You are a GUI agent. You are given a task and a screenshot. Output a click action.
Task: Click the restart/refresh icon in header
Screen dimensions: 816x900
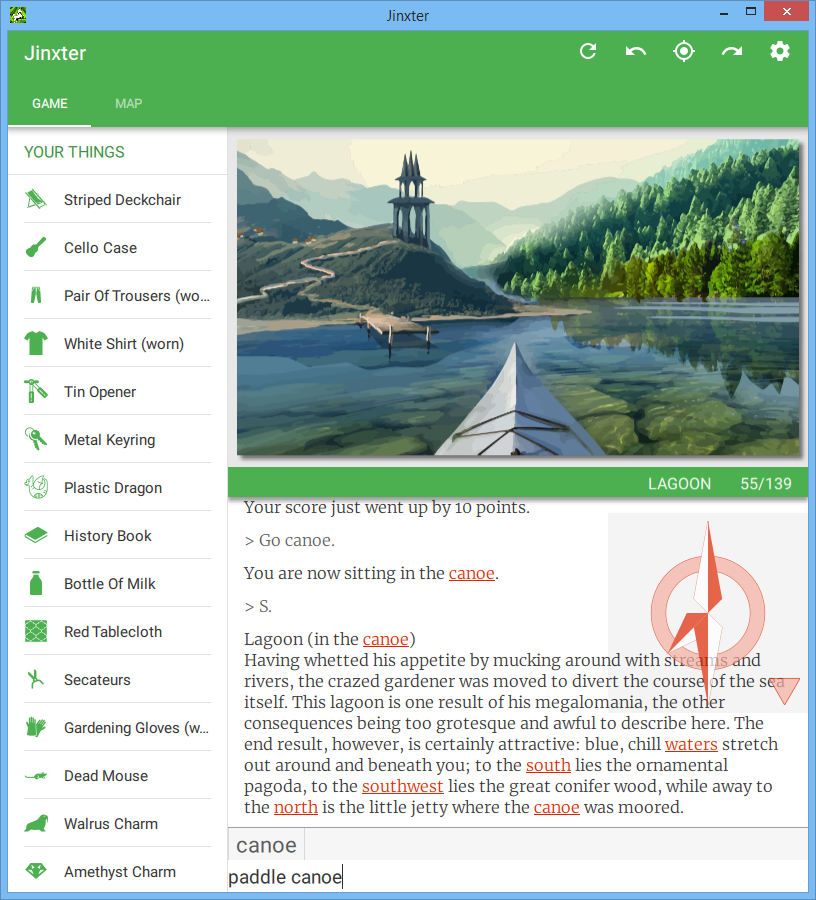coord(588,52)
